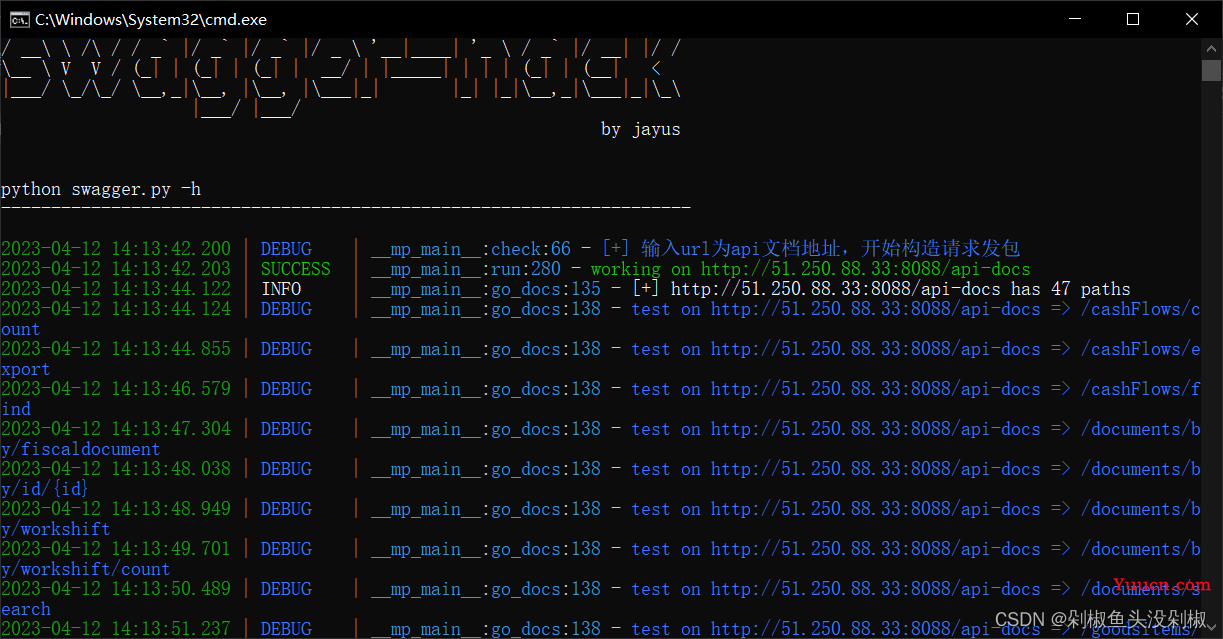Click the Chinese message after [+] on first log line
Image resolution: width=1223 pixels, height=639 pixels.
click(831, 249)
